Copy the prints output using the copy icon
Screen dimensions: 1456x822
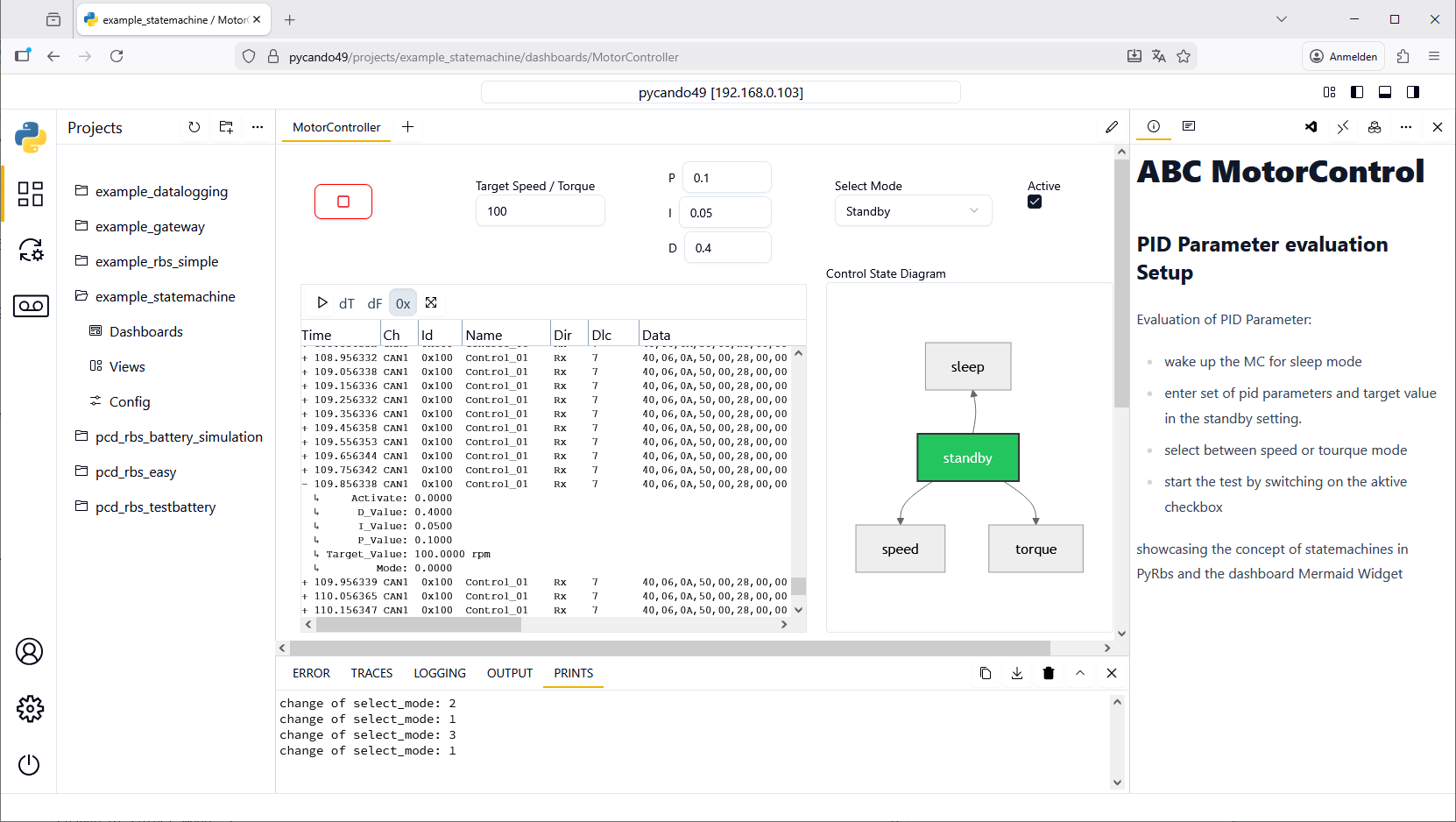(x=985, y=673)
